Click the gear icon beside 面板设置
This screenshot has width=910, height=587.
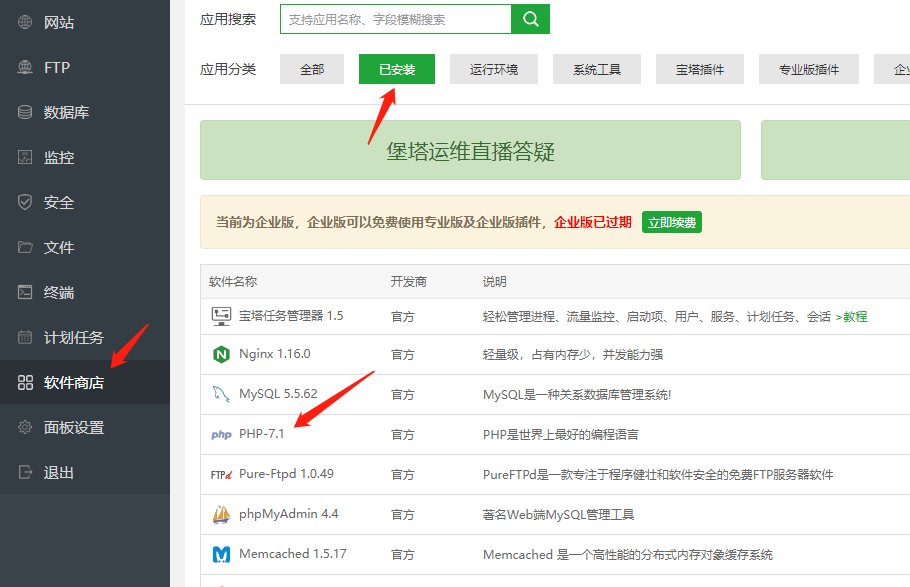pos(25,427)
